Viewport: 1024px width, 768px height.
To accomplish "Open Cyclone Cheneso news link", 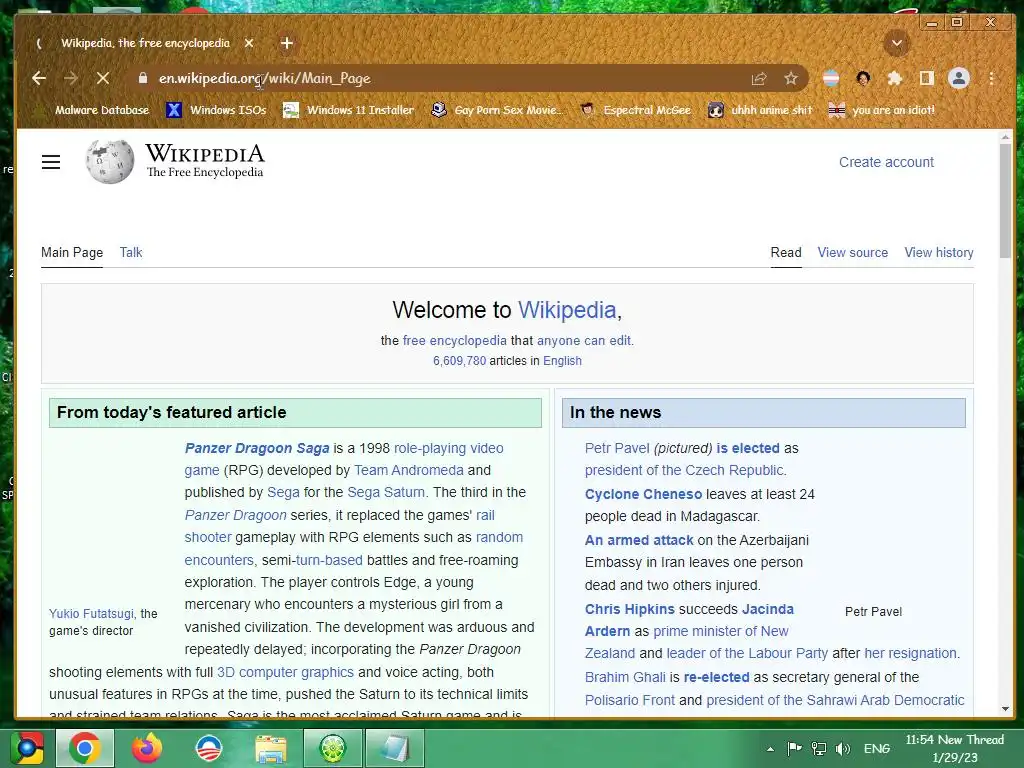I will pos(643,494).
